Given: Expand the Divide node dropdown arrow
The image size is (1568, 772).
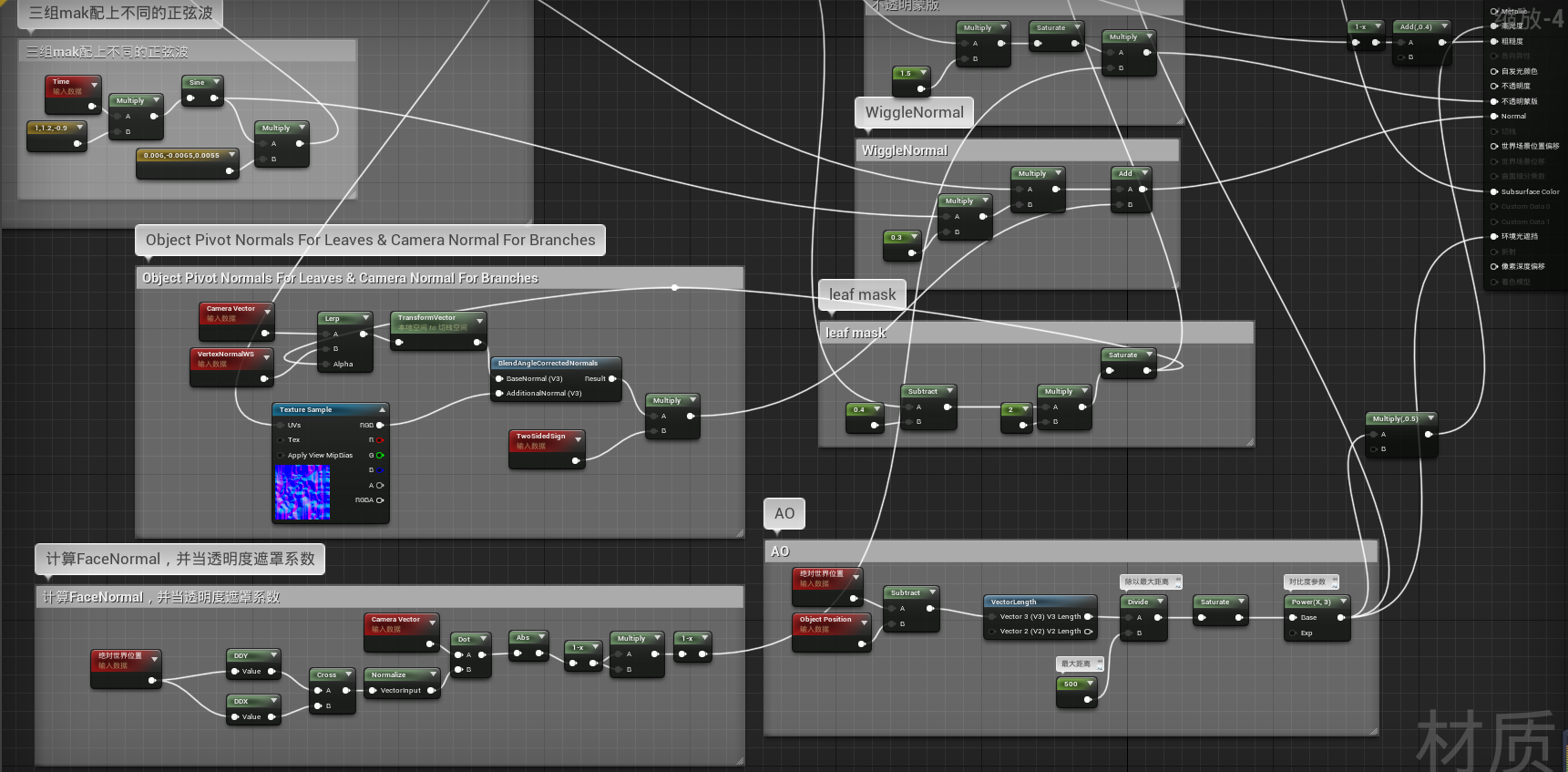Looking at the screenshot, I should click(1160, 602).
